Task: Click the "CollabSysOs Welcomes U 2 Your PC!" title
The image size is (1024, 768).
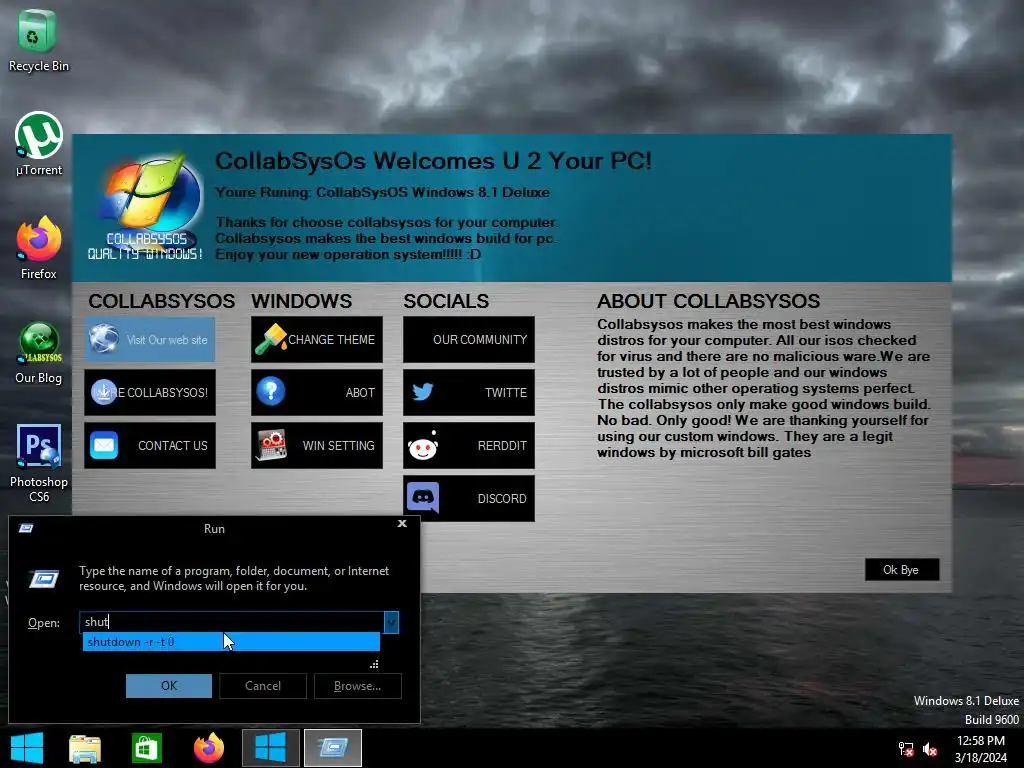Action: pyautogui.click(x=433, y=161)
